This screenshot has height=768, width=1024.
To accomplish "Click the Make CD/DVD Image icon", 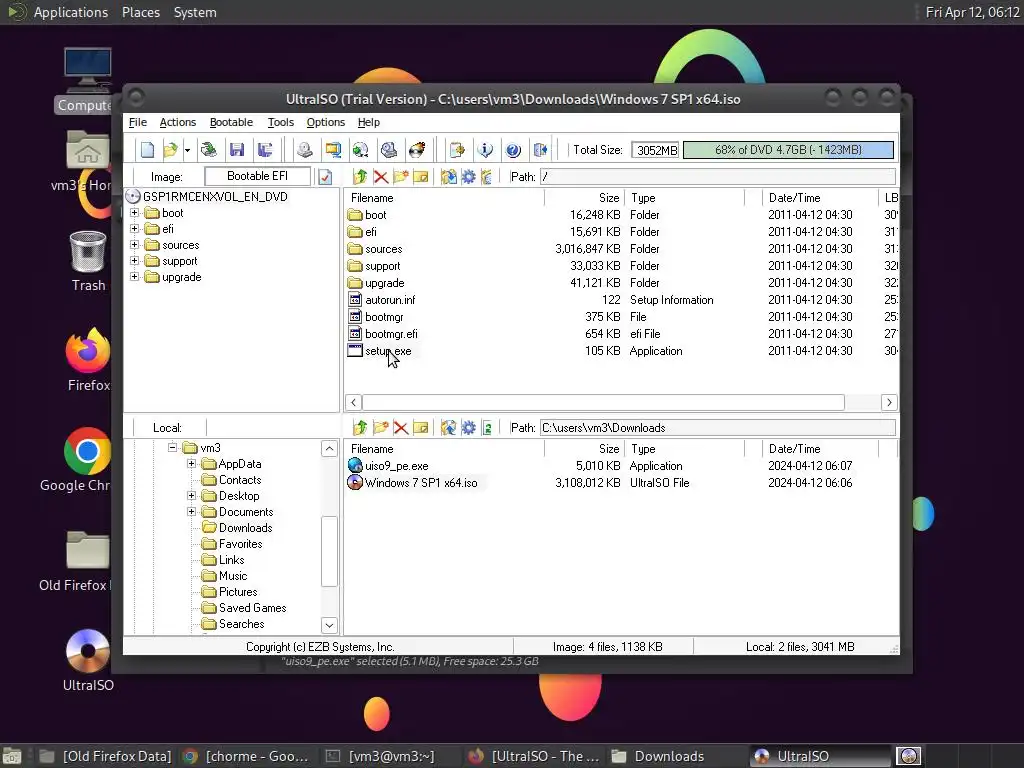I will tap(304, 150).
